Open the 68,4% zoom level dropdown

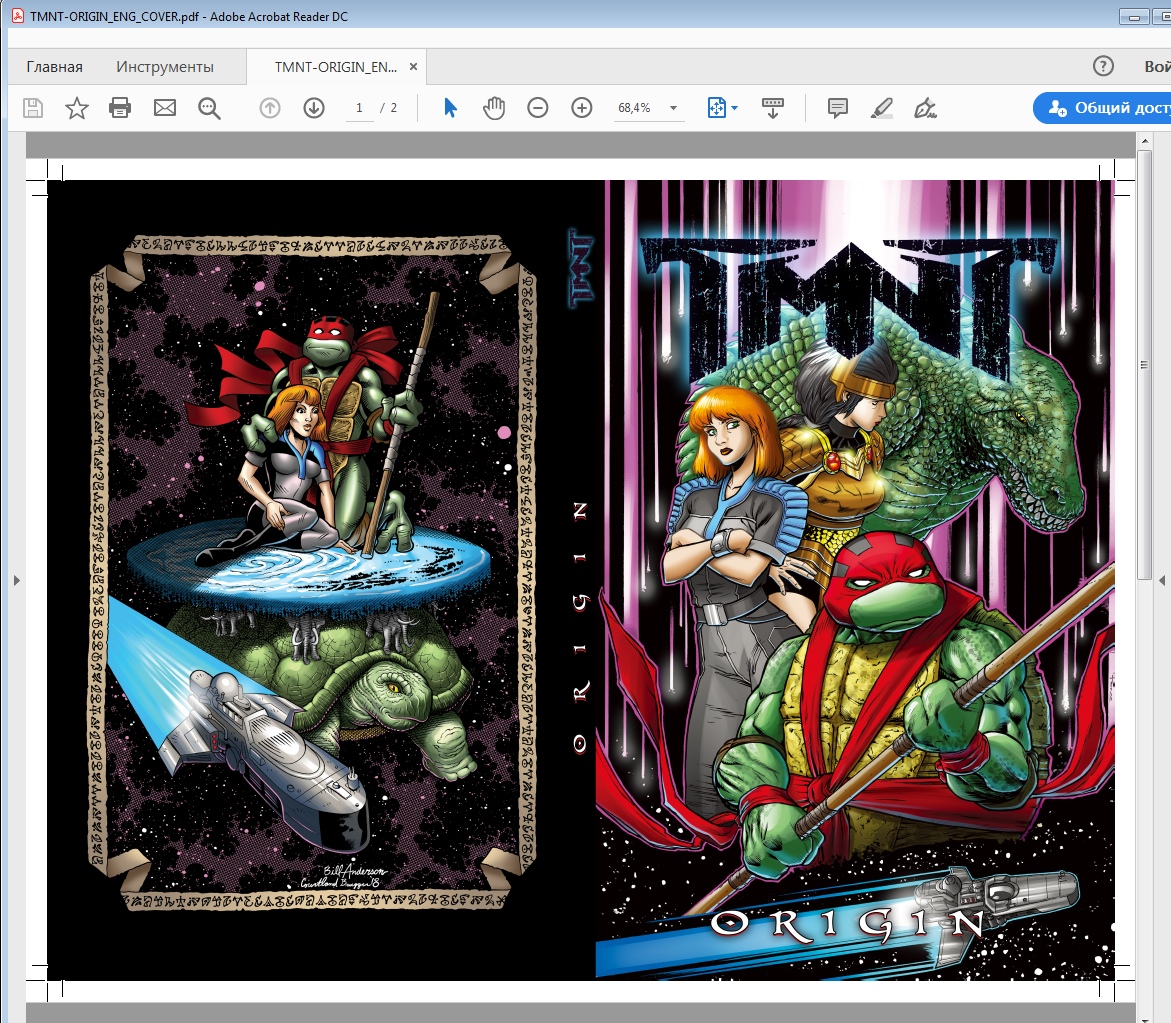(673, 108)
